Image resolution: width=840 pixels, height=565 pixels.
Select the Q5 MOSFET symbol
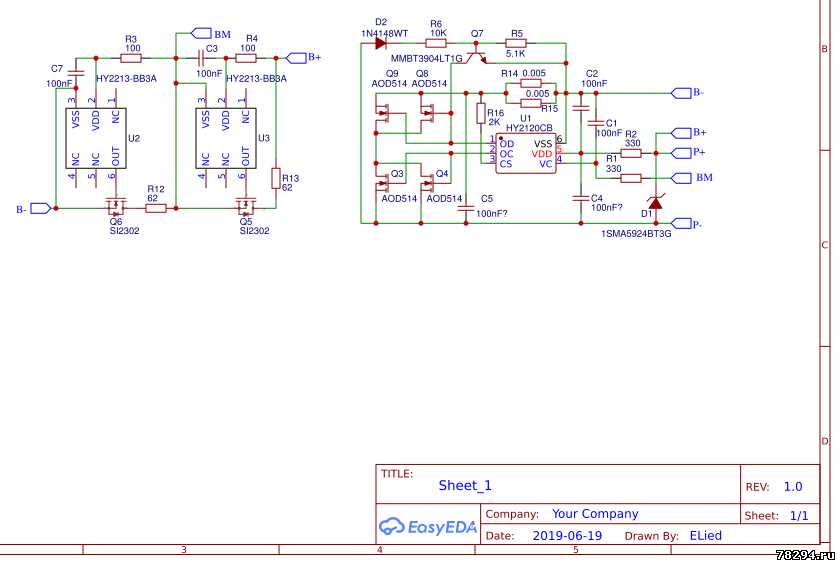[245, 204]
